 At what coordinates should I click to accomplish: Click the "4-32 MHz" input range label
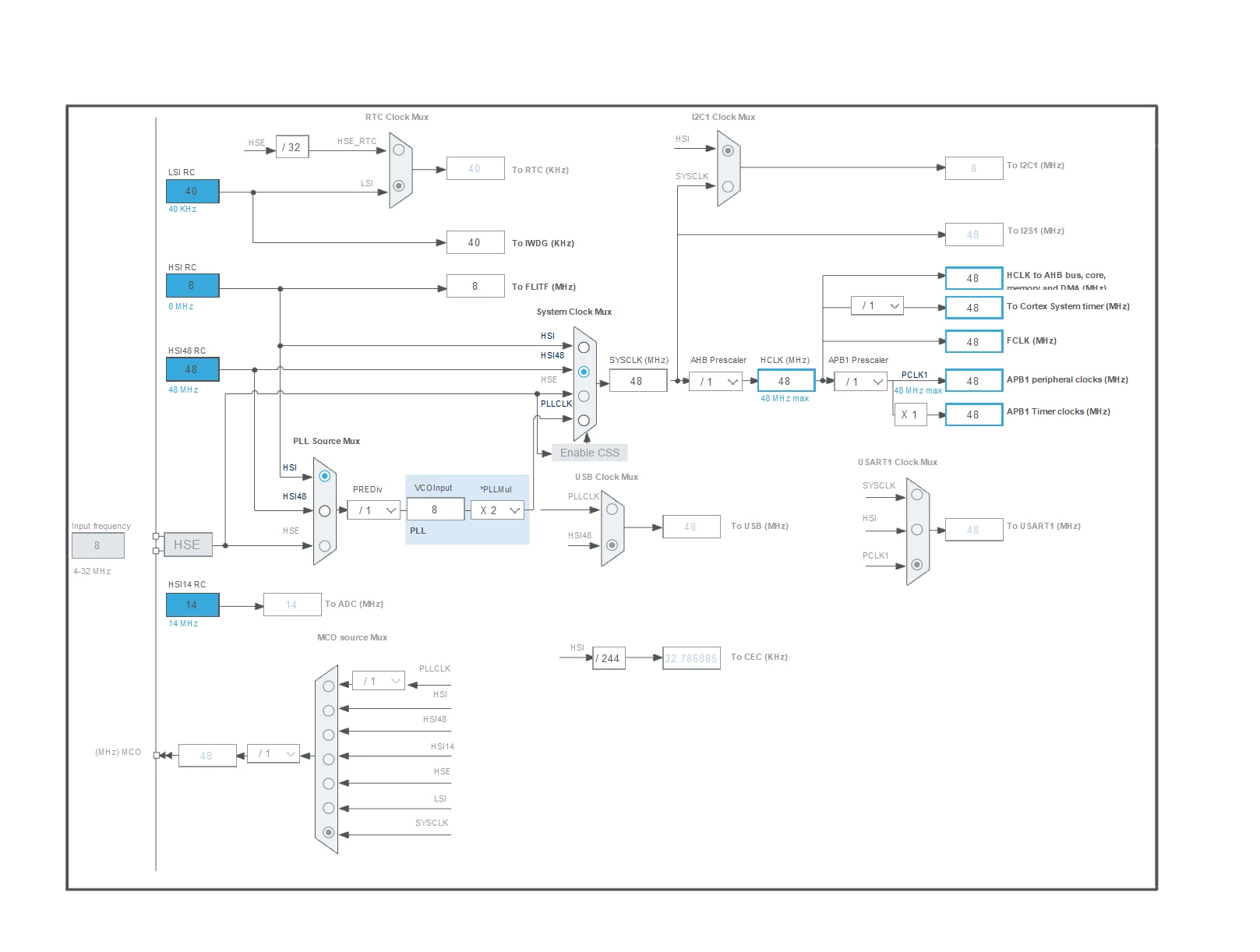point(92,572)
